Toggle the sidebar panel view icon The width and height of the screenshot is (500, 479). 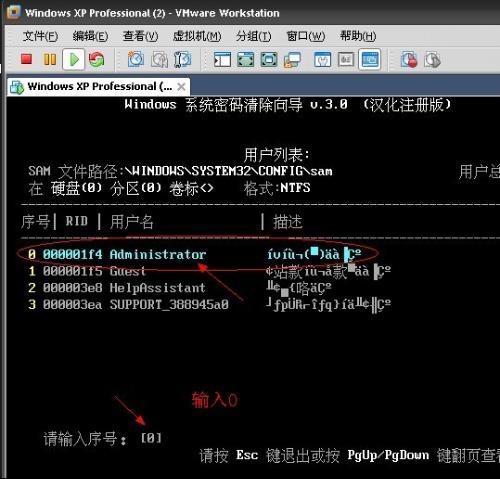tap(222, 60)
